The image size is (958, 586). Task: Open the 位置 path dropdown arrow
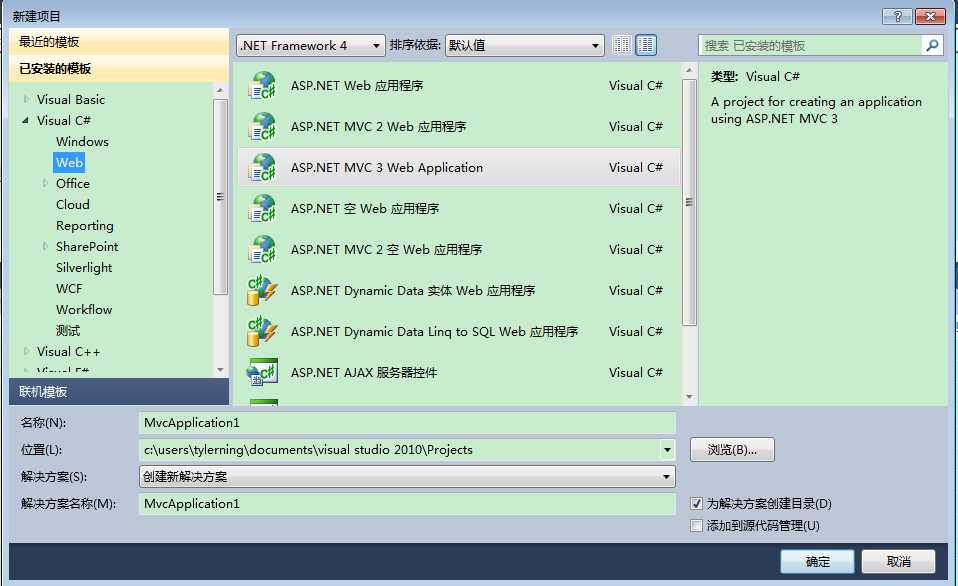[x=667, y=450]
